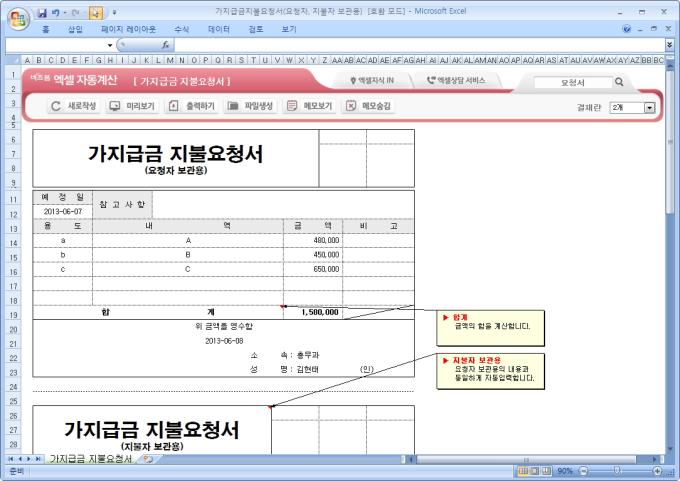This screenshot has width=680, height=481.
Task: Click the 미리보기 monitor icon button
Action: [x=132, y=106]
